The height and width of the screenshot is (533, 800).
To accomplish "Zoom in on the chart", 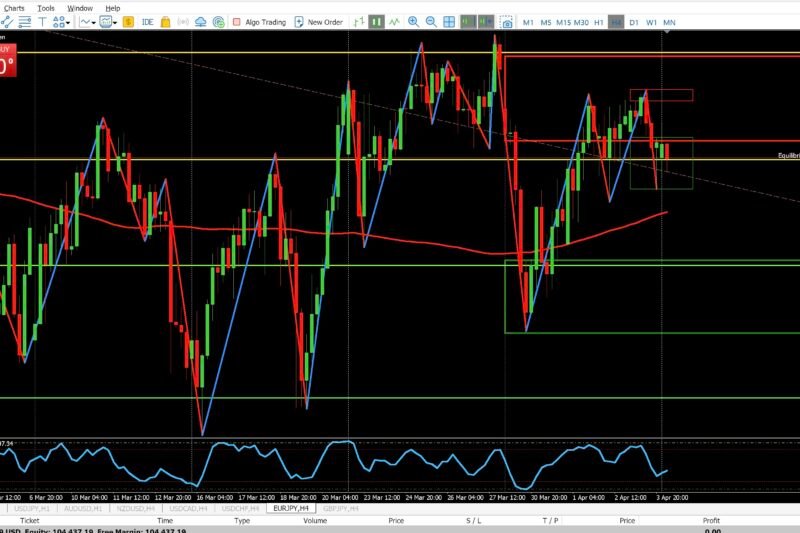I will coord(413,22).
